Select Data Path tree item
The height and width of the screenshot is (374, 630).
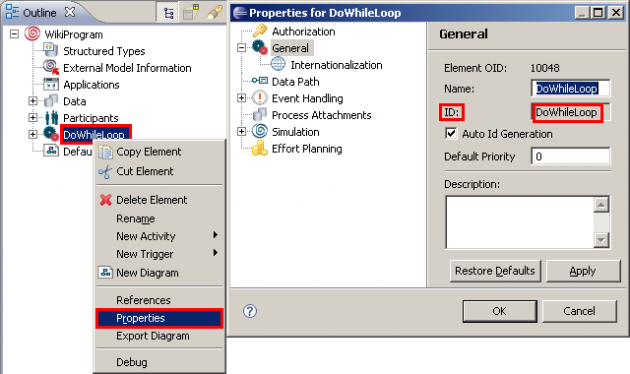pos(295,82)
